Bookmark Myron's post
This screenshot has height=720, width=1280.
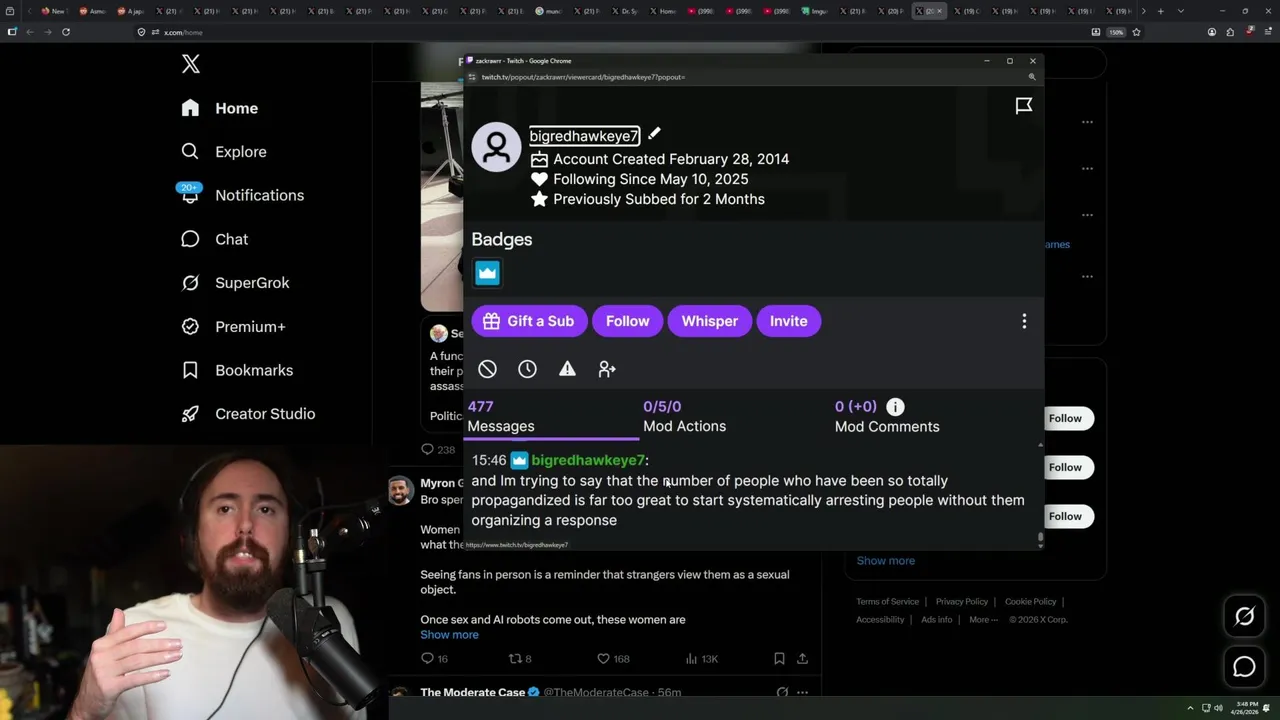point(779,659)
